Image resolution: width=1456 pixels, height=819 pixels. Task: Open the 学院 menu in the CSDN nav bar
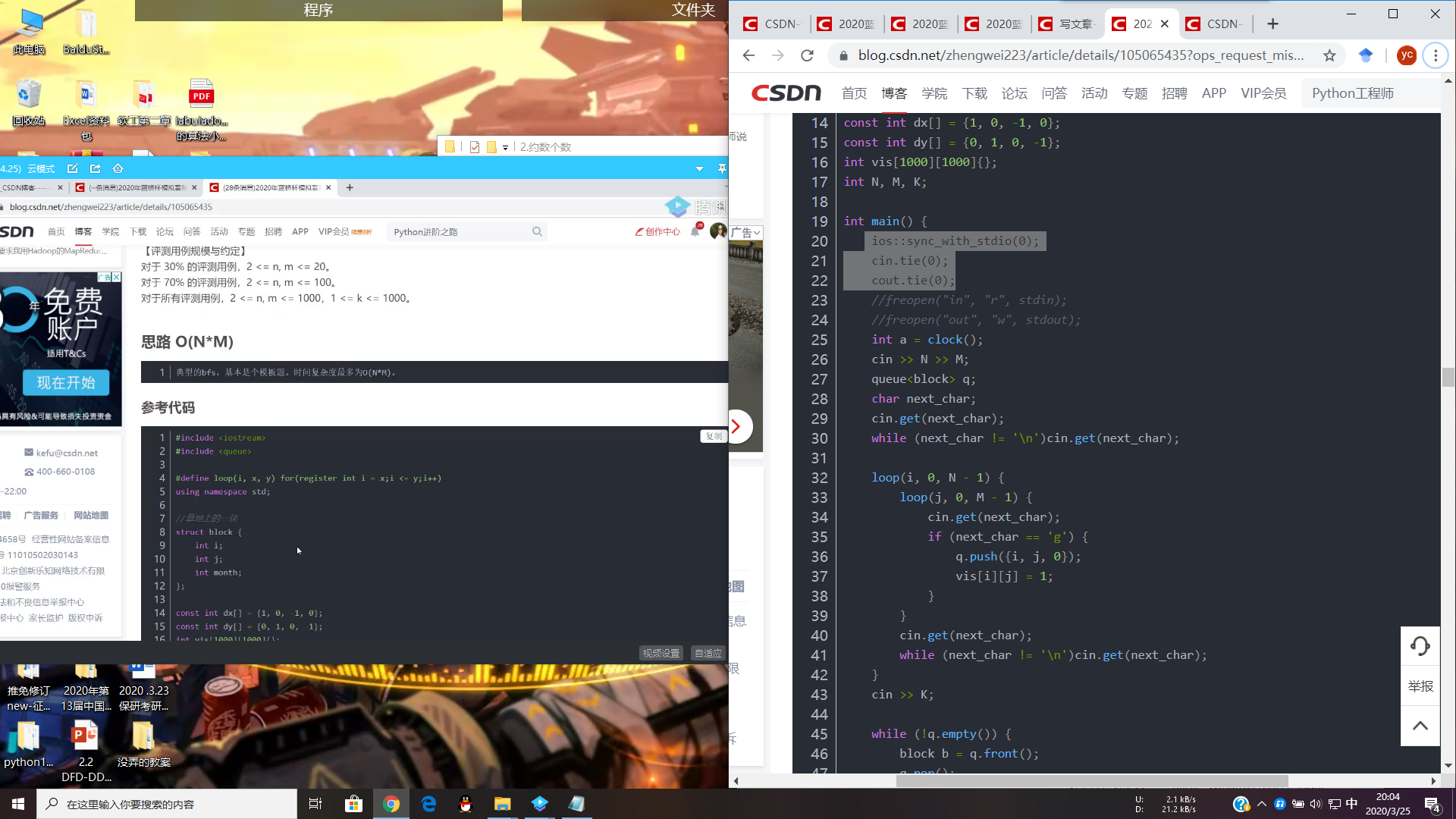tap(934, 93)
